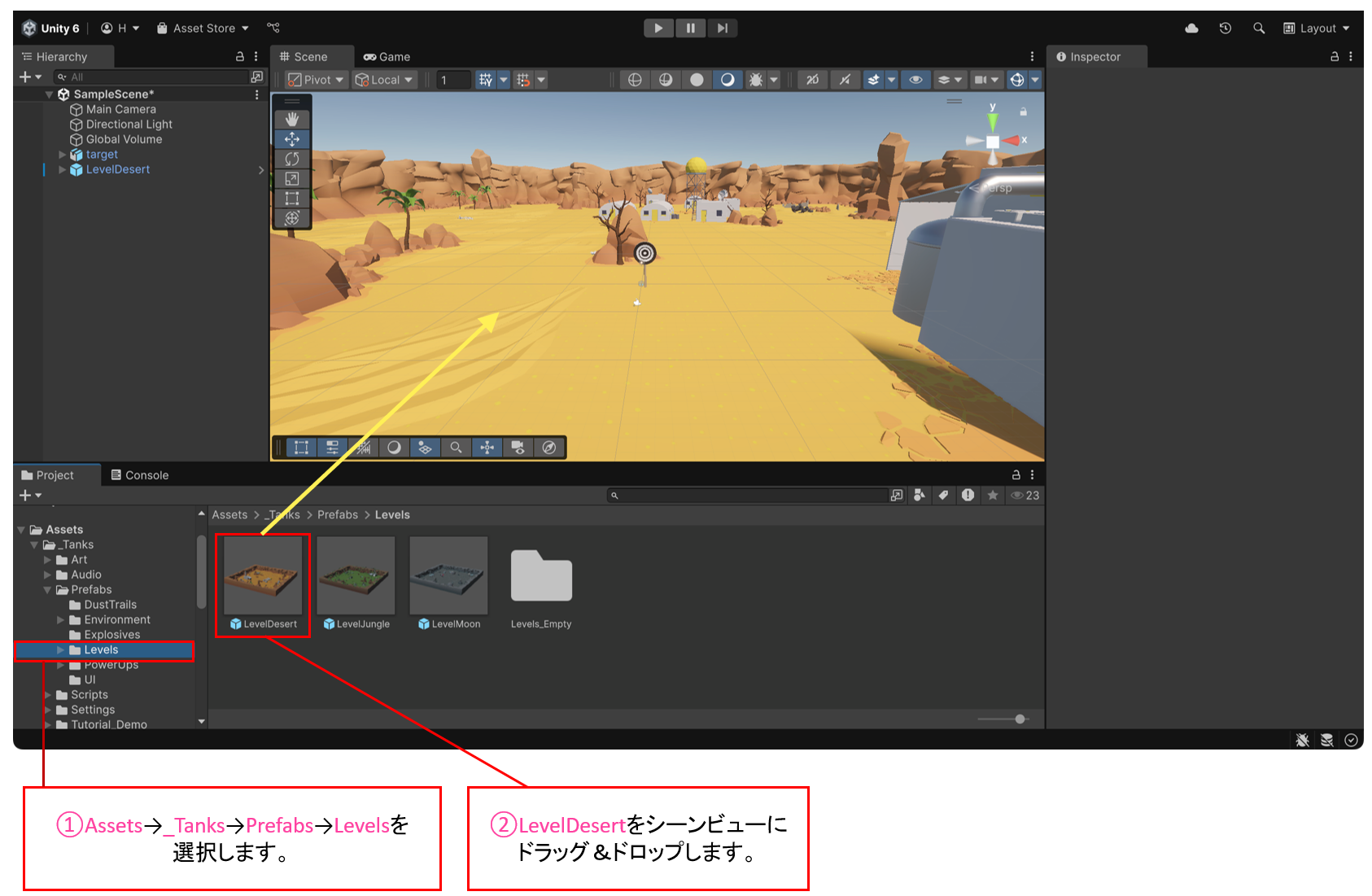Open the Layout dropdown
Screen dimensions: 1372x896
pos(1316,28)
